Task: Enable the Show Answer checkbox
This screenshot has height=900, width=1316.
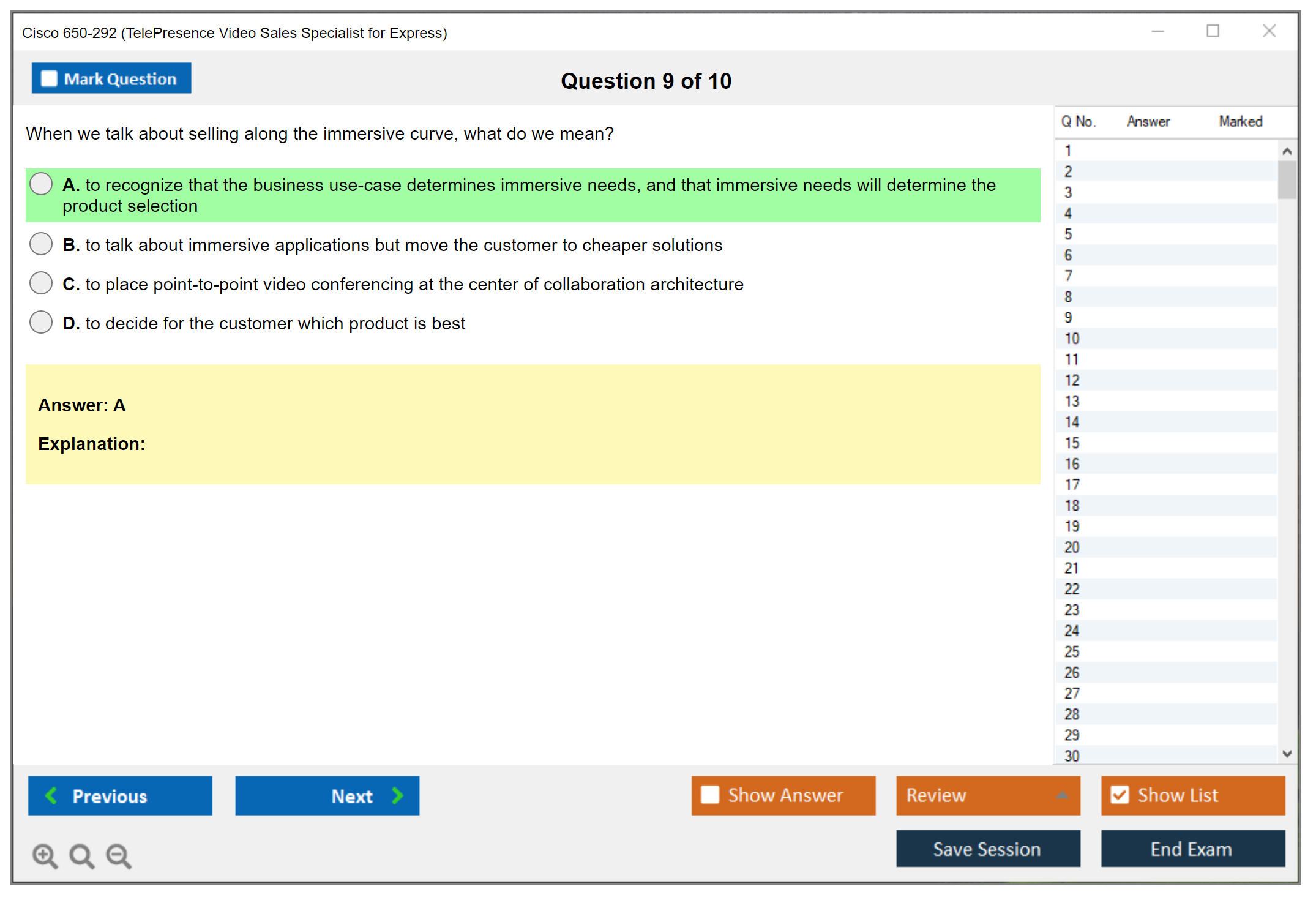Action: coord(710,795)
